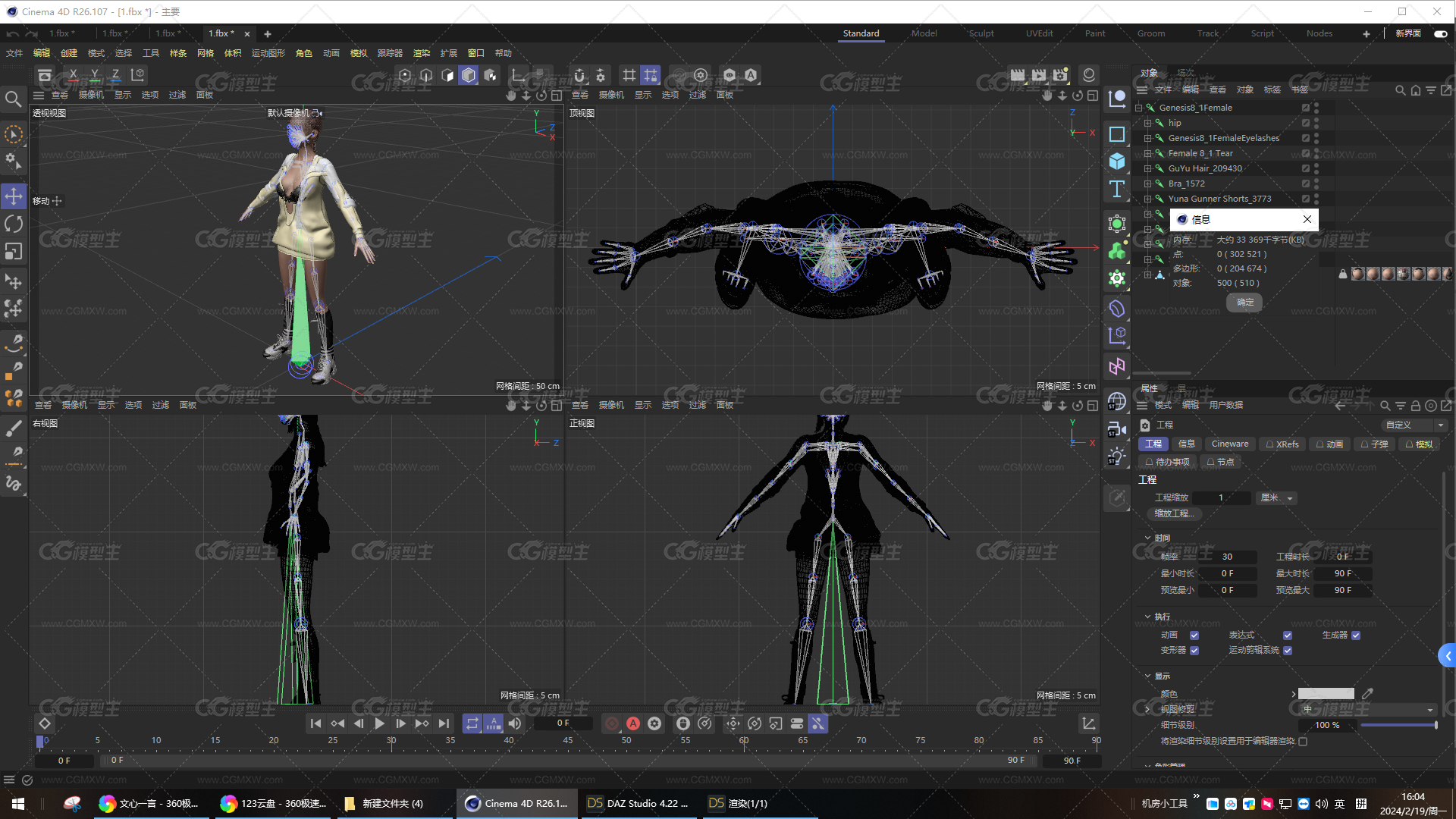Click the keyframe settings gear icon
Viewport: 1456px width, 819px height.
(654, 723)
